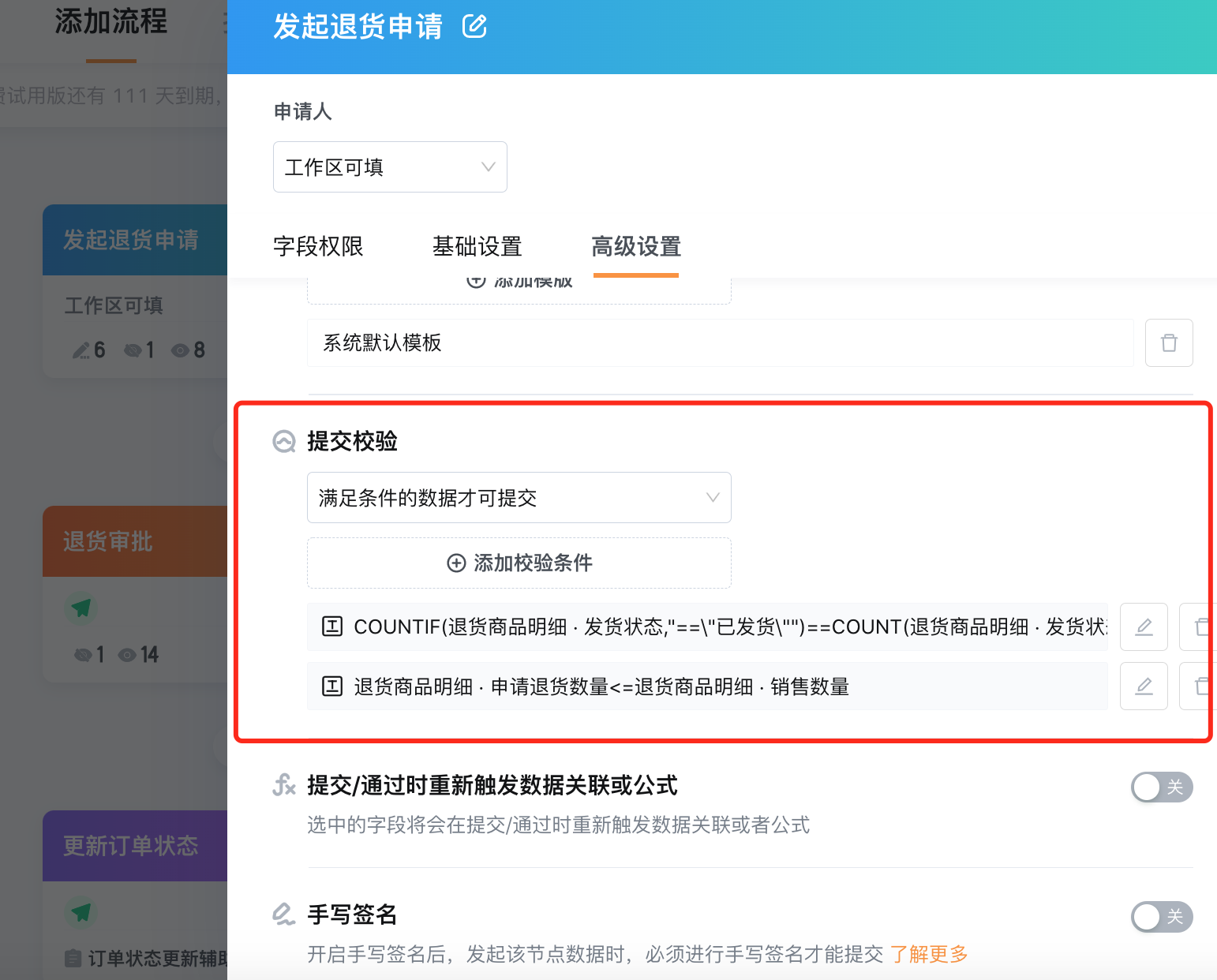Click the paper plane icon under 退货审批
This screenshot has width=1217, height=980.
(x=81, y=608)
